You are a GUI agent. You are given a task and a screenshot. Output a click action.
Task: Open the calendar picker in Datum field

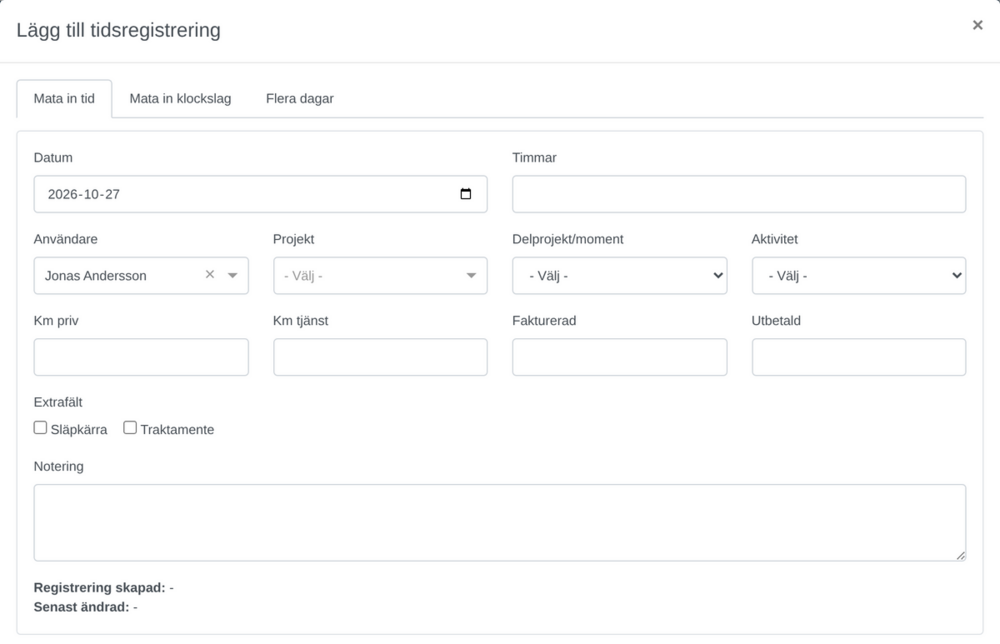tap(466, 194)
